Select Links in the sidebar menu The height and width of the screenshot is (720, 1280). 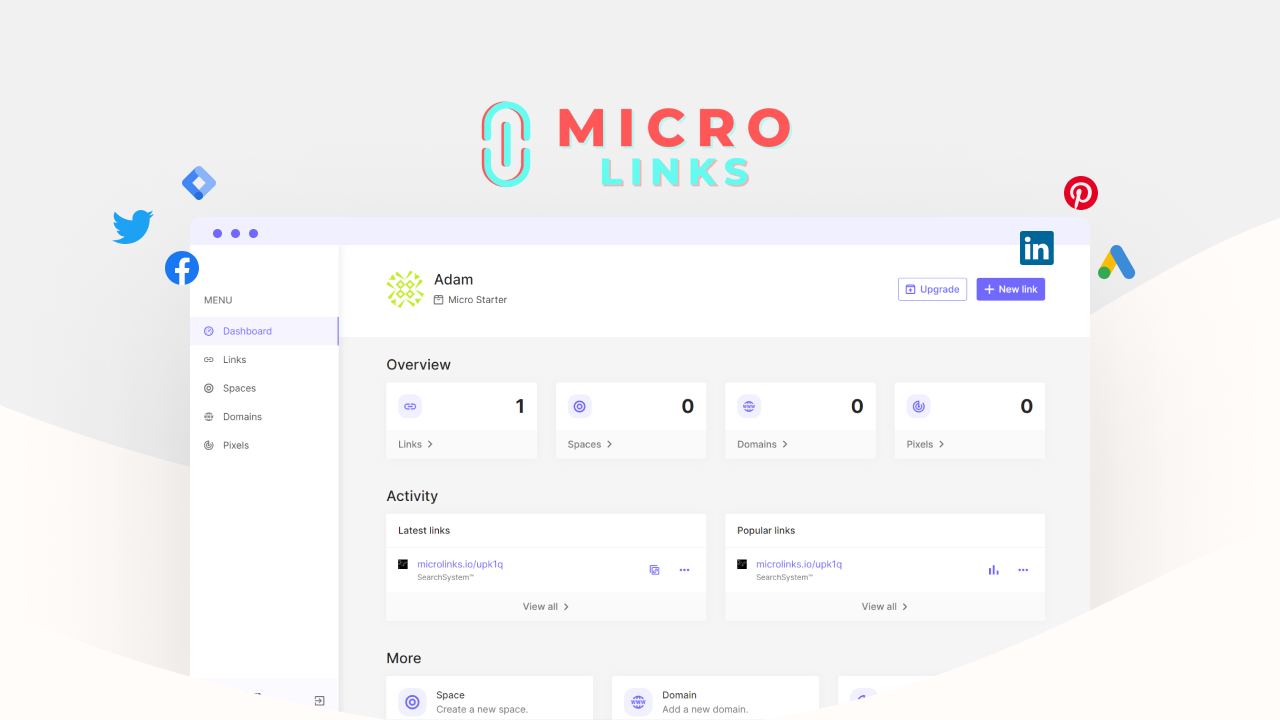point(236,359)
